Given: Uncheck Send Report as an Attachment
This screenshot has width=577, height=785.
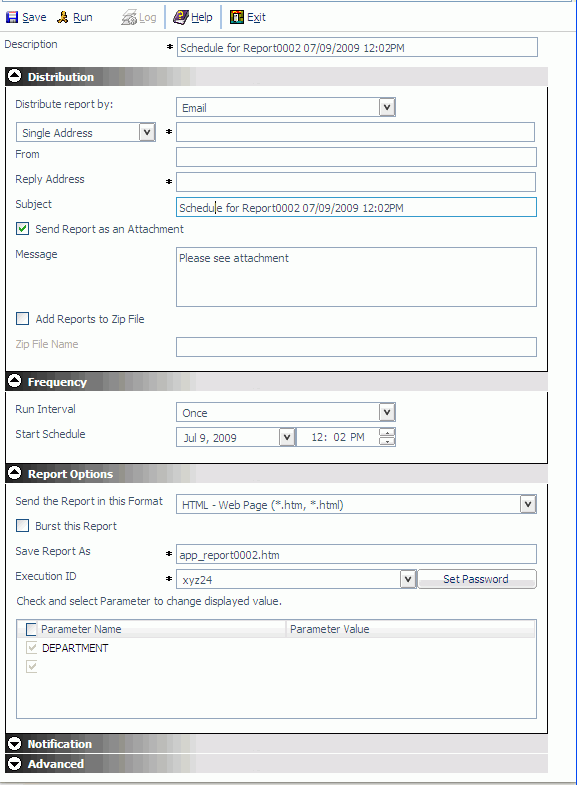Looking at the screenshot, I should [x=23, y=229].
